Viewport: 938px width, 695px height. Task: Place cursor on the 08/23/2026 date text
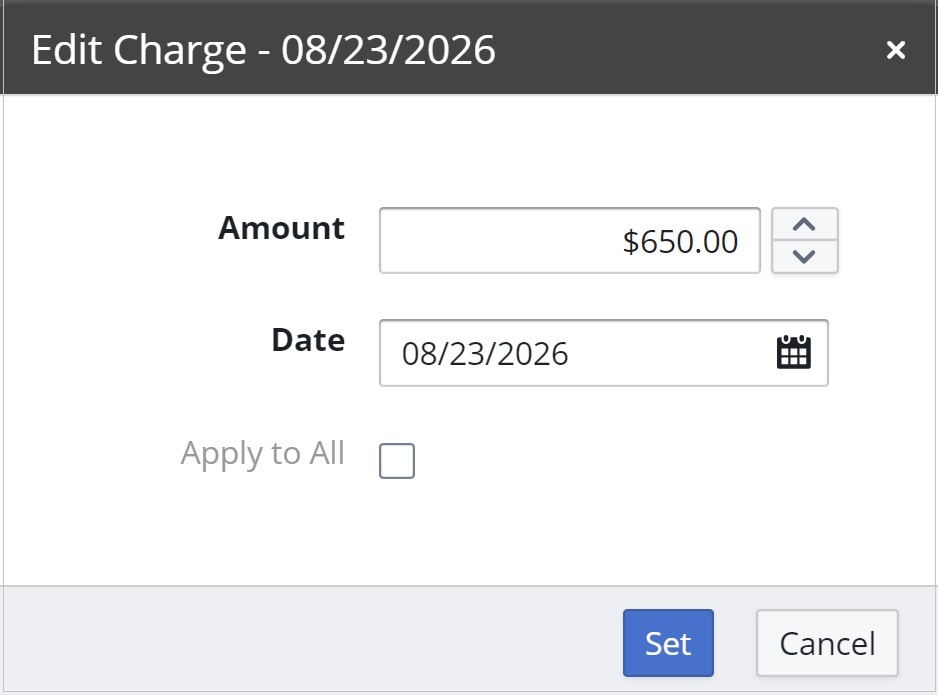pyautogui.click(x=485, y=353)
